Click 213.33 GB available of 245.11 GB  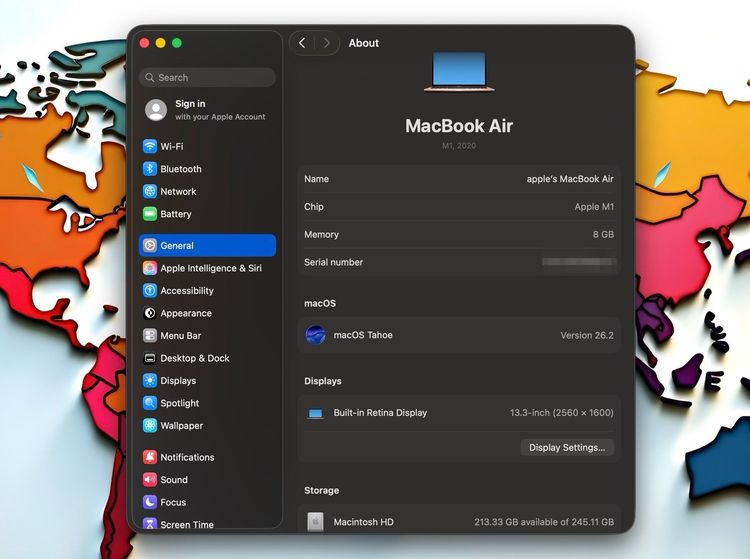[544, 522]
